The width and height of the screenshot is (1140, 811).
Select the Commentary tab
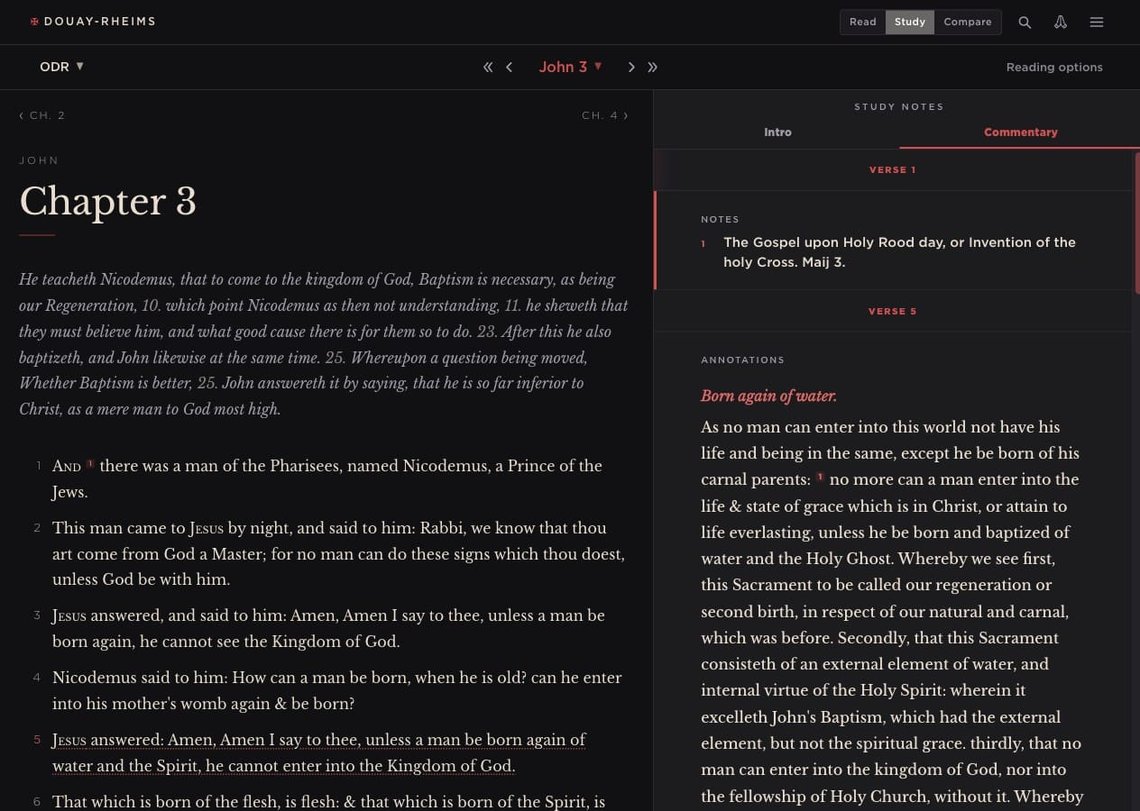[1020, 132]
